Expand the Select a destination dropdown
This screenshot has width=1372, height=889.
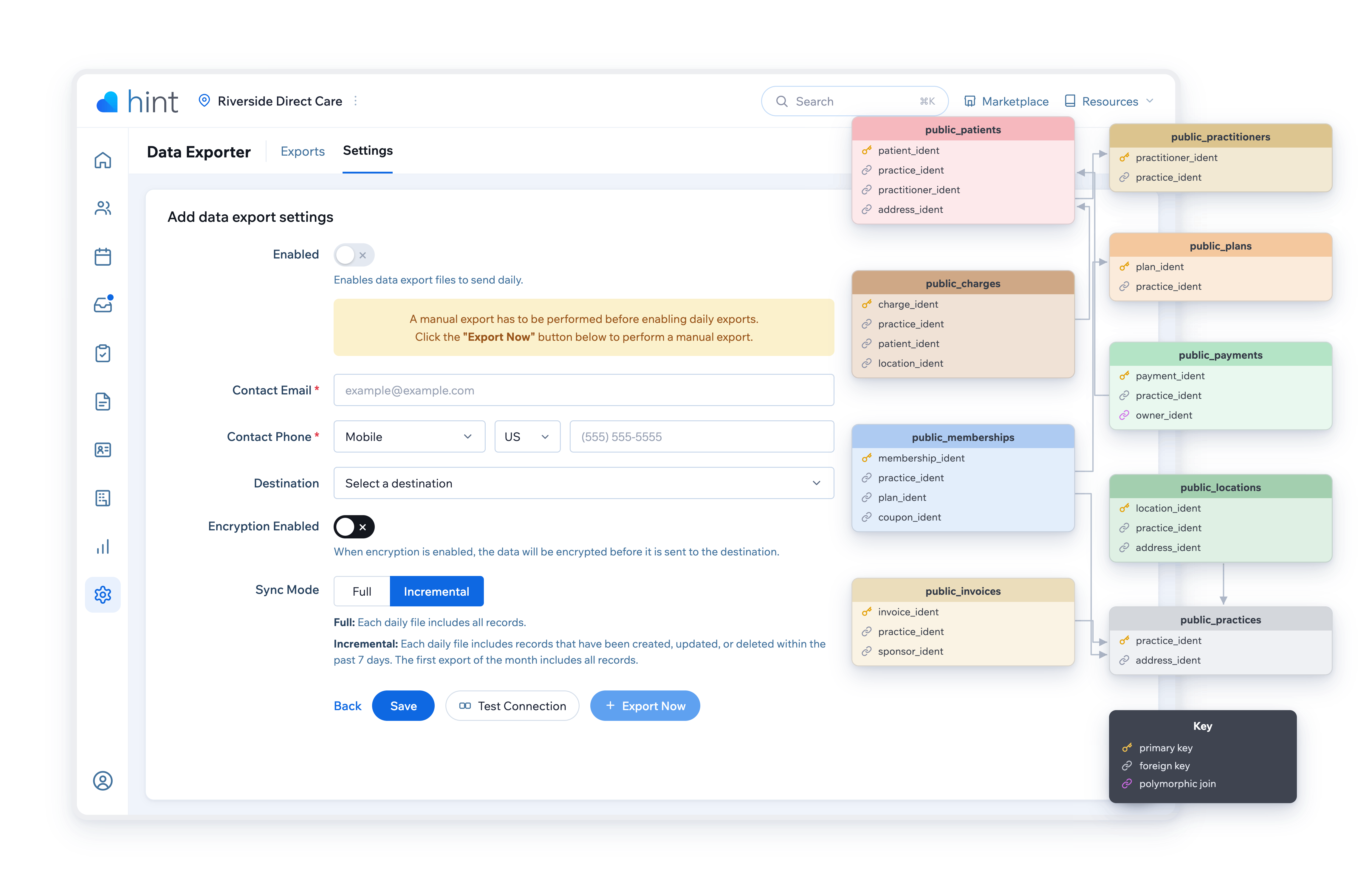(583, 483)
